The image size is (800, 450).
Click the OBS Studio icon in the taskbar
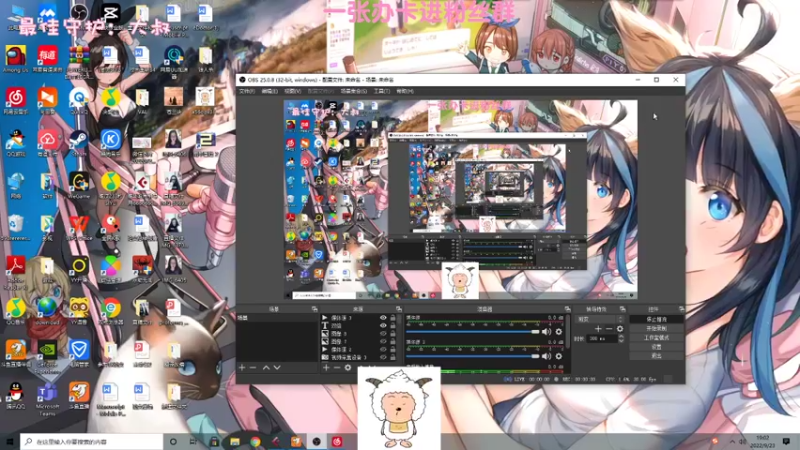[x=316, y=442]
